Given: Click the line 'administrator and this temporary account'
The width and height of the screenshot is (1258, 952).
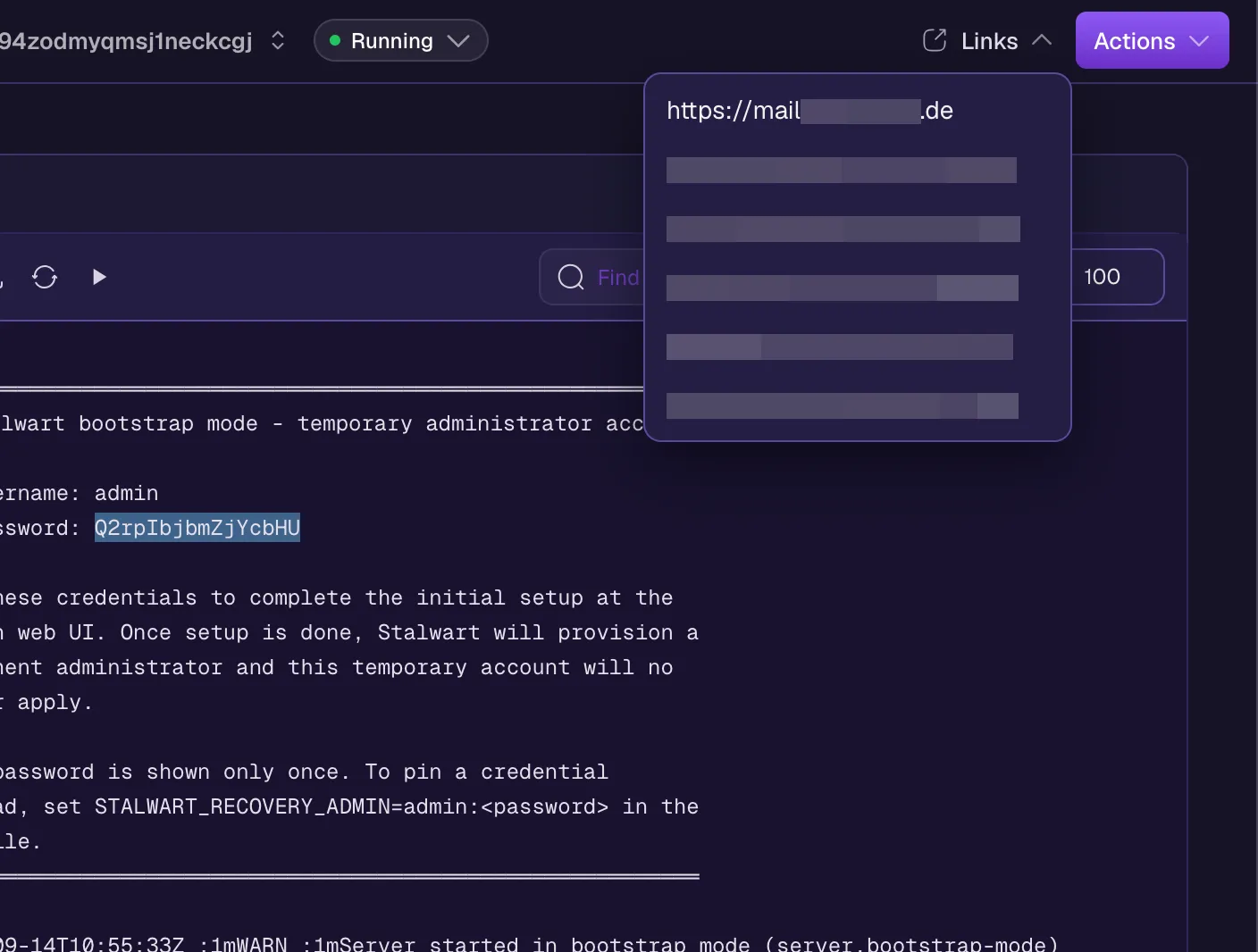Looking at the screenshot, I should click(x=313, y=667).
